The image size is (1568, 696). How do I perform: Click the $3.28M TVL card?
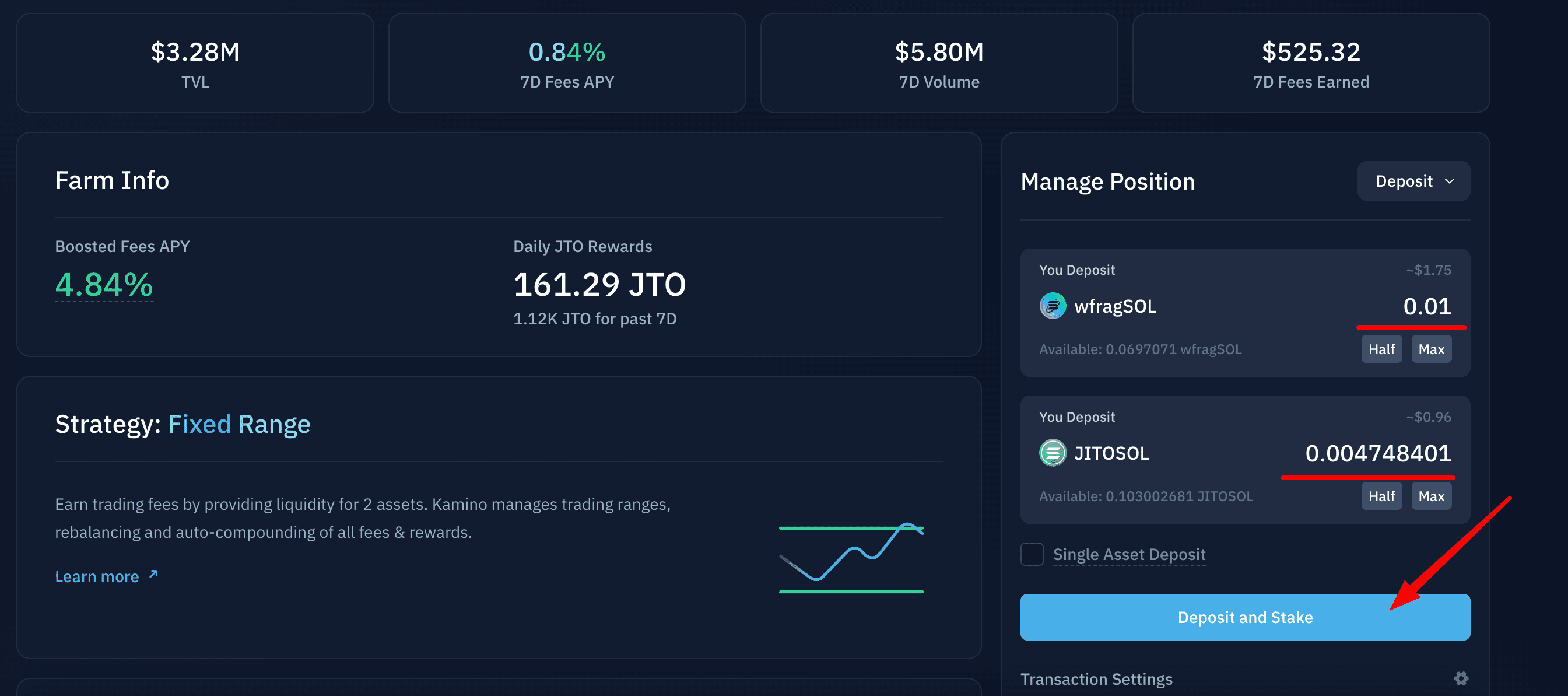195,64
